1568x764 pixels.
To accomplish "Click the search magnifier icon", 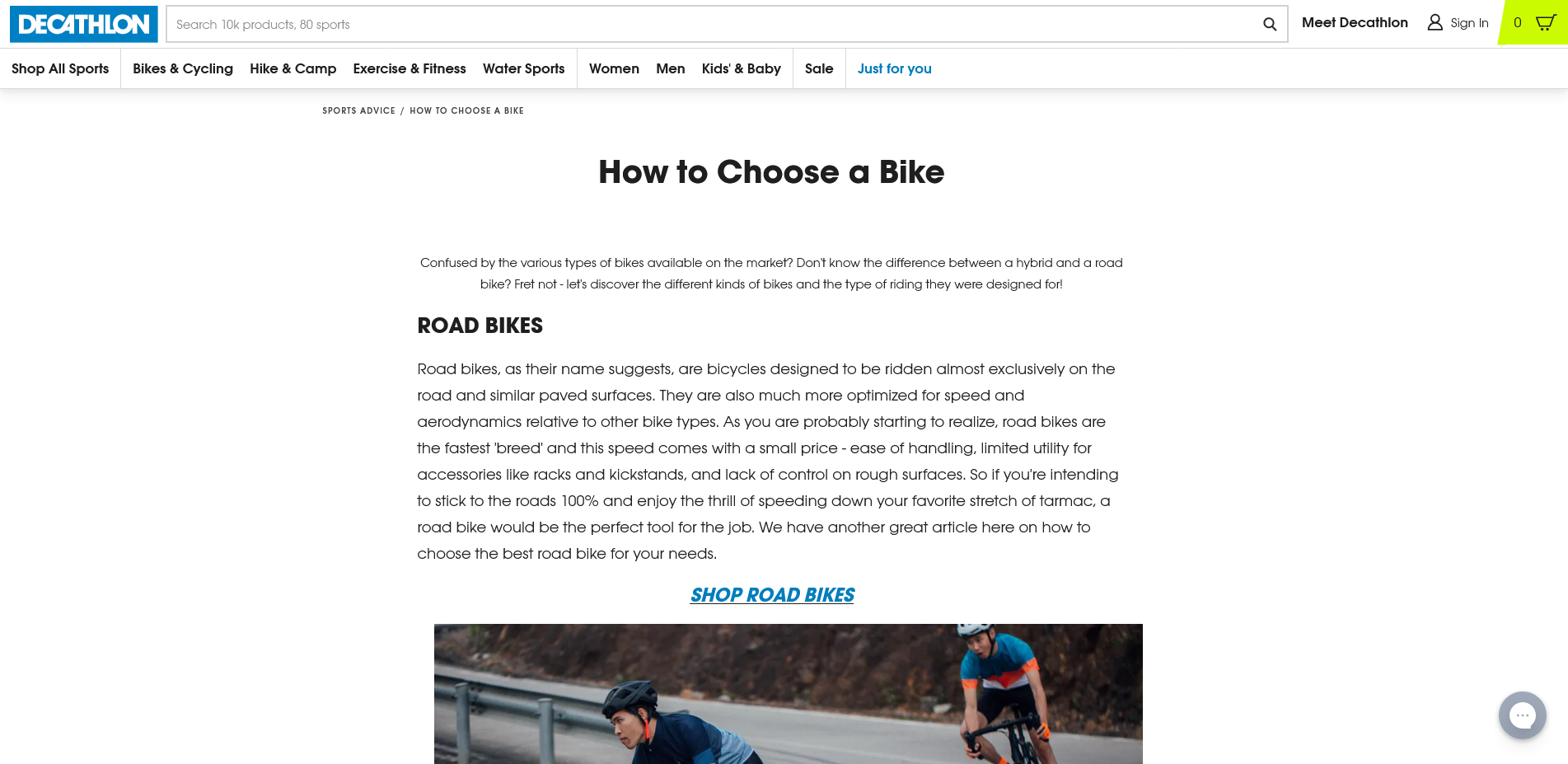I will pyautogui.click(x=1270, y=25).
